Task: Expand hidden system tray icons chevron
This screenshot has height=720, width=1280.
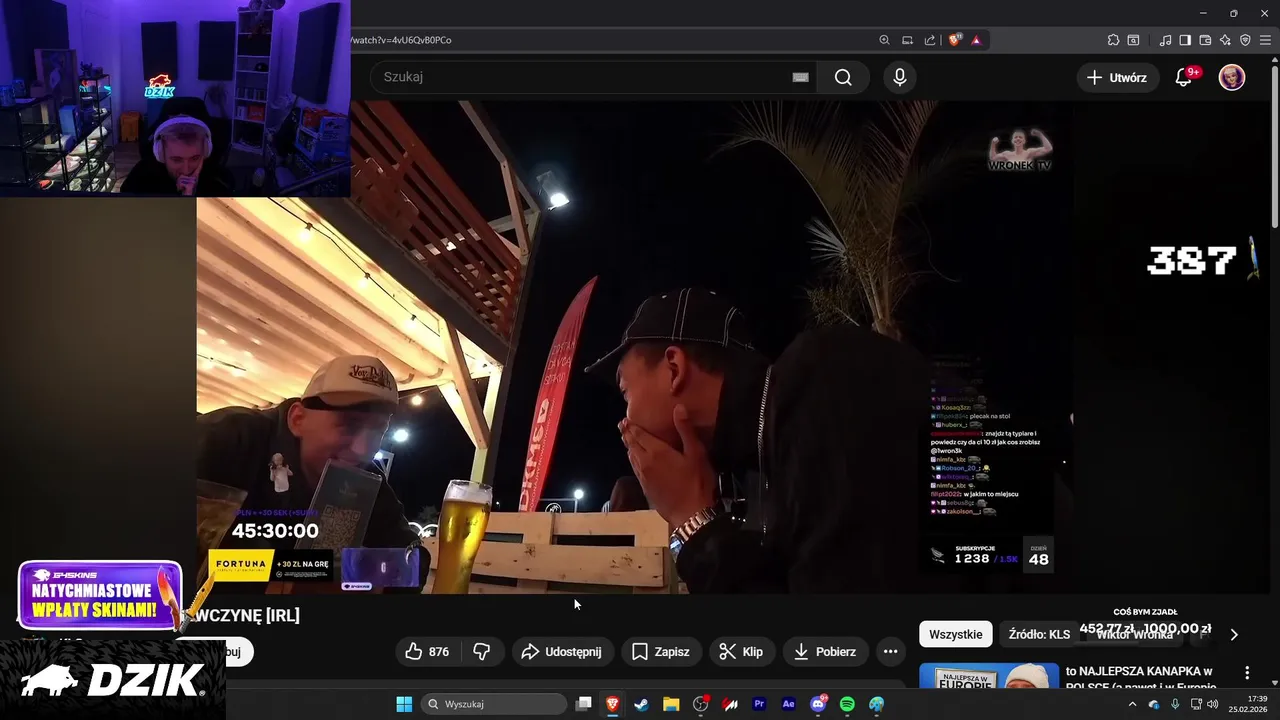Action: pyautogui.click(x=1132, y=704)
